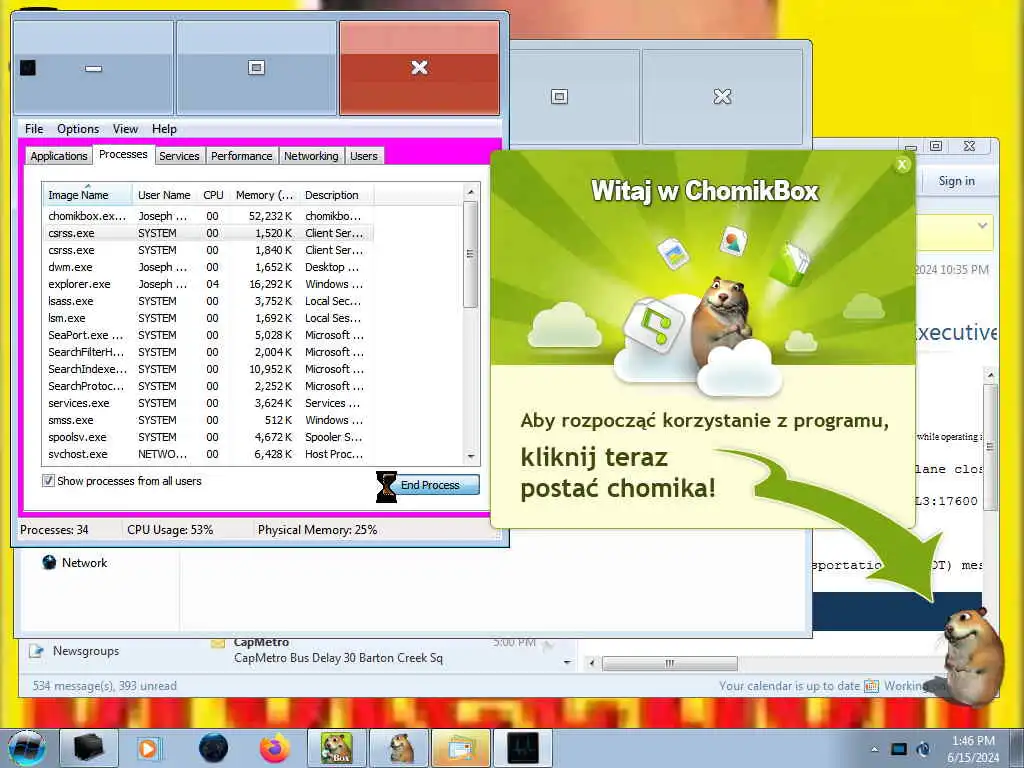Open the black box taskbar icon
Screen dimensions: 1024x768
click(89, 748)
